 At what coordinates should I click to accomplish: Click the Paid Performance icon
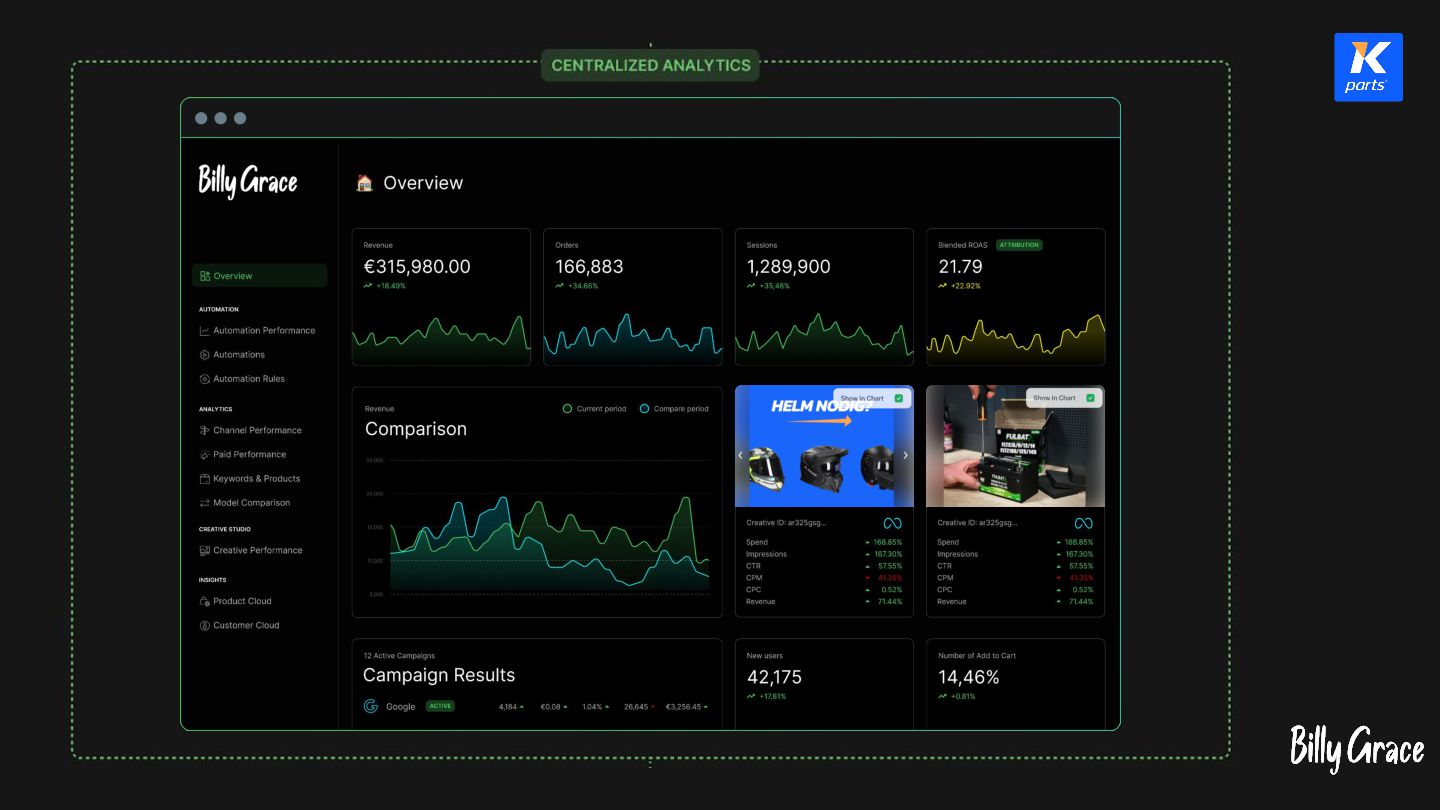coord(204,455)
